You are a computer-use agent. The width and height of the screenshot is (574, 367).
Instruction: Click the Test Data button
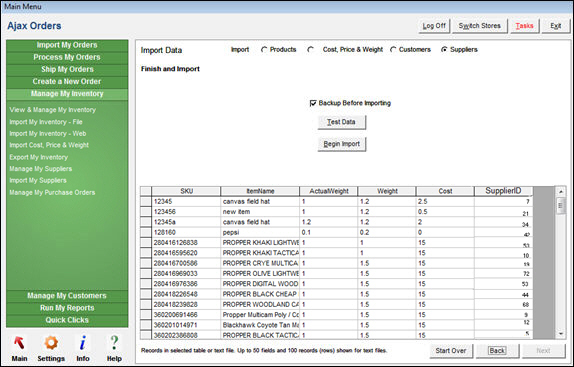pos(341,122)
